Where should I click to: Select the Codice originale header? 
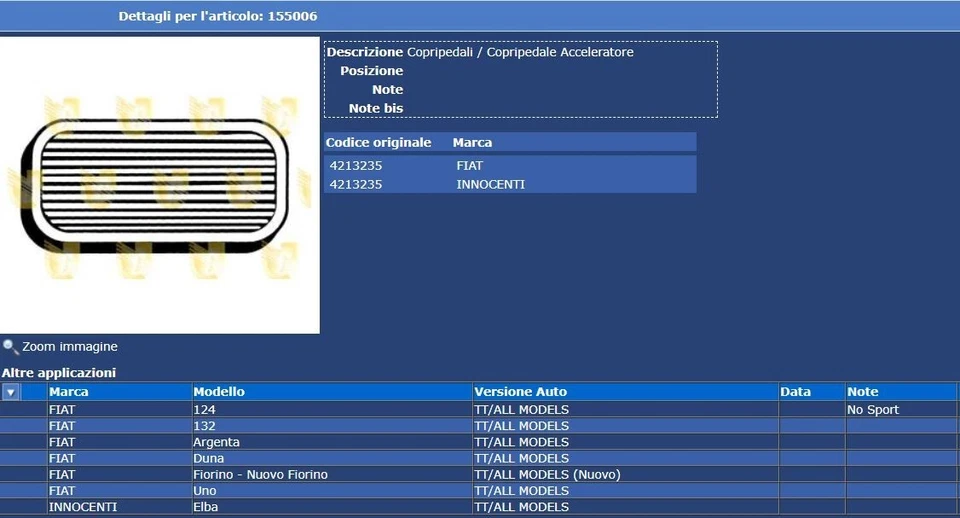click(378, 143)
